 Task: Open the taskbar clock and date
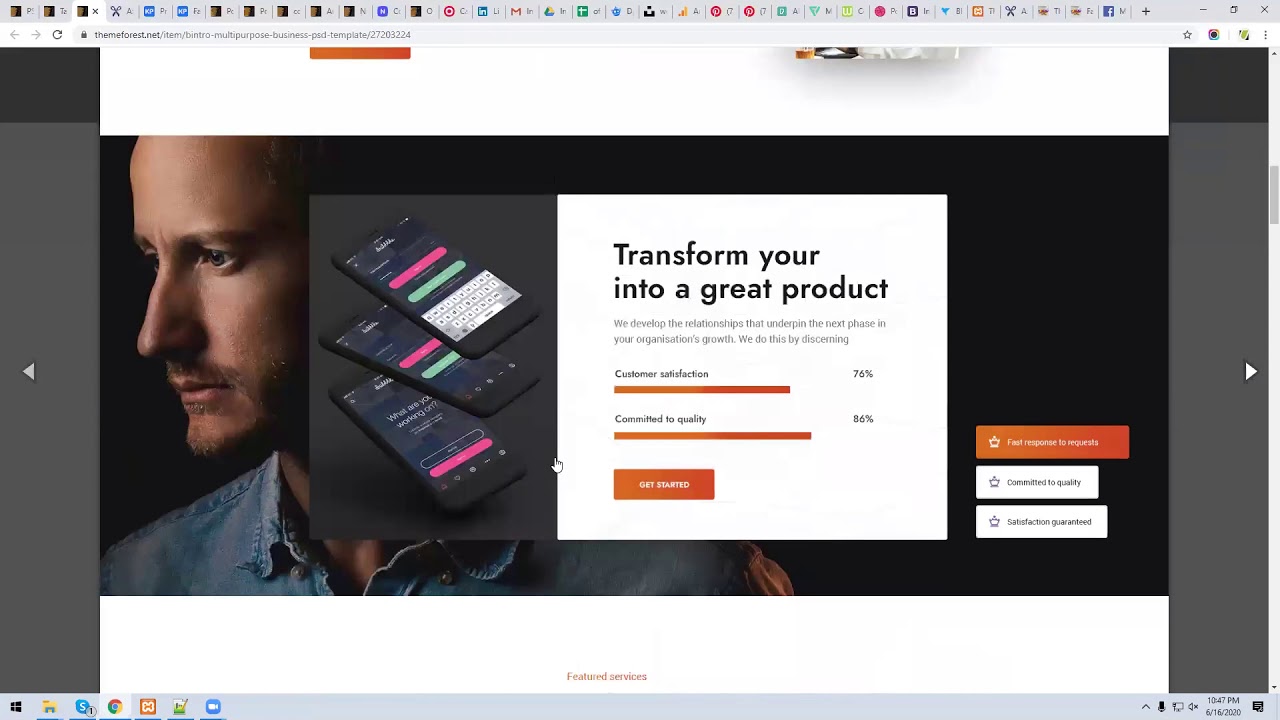tap(1223, 707)
